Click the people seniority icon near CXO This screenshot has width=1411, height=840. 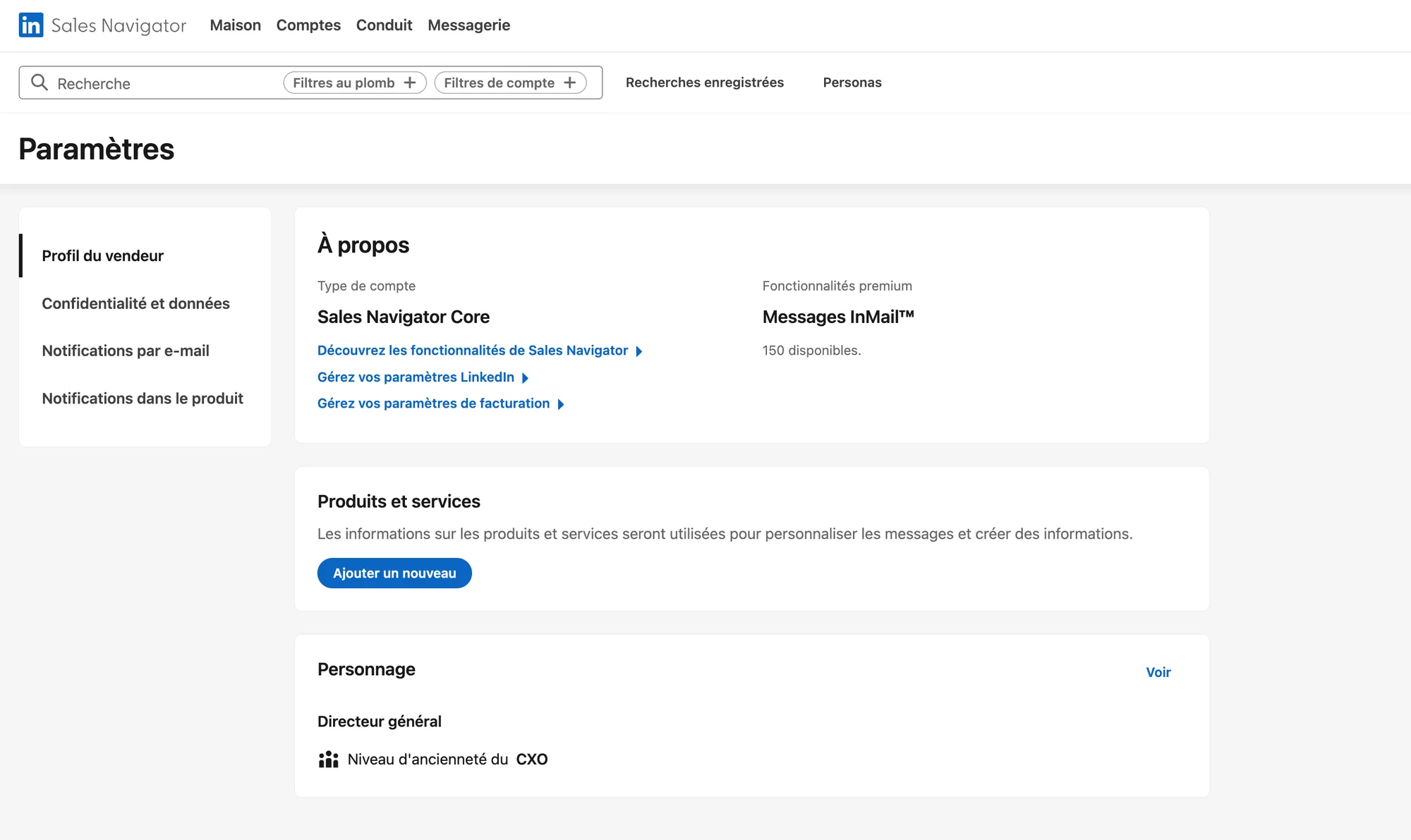[x=328, y=760]
